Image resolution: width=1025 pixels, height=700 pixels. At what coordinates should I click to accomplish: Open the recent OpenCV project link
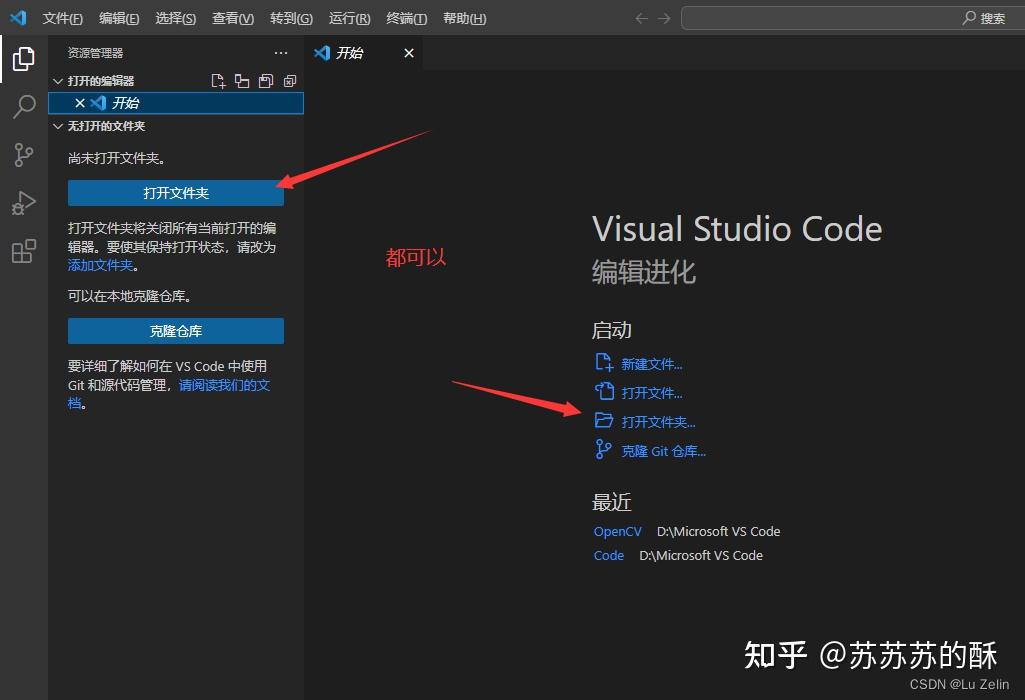(617, 531)
